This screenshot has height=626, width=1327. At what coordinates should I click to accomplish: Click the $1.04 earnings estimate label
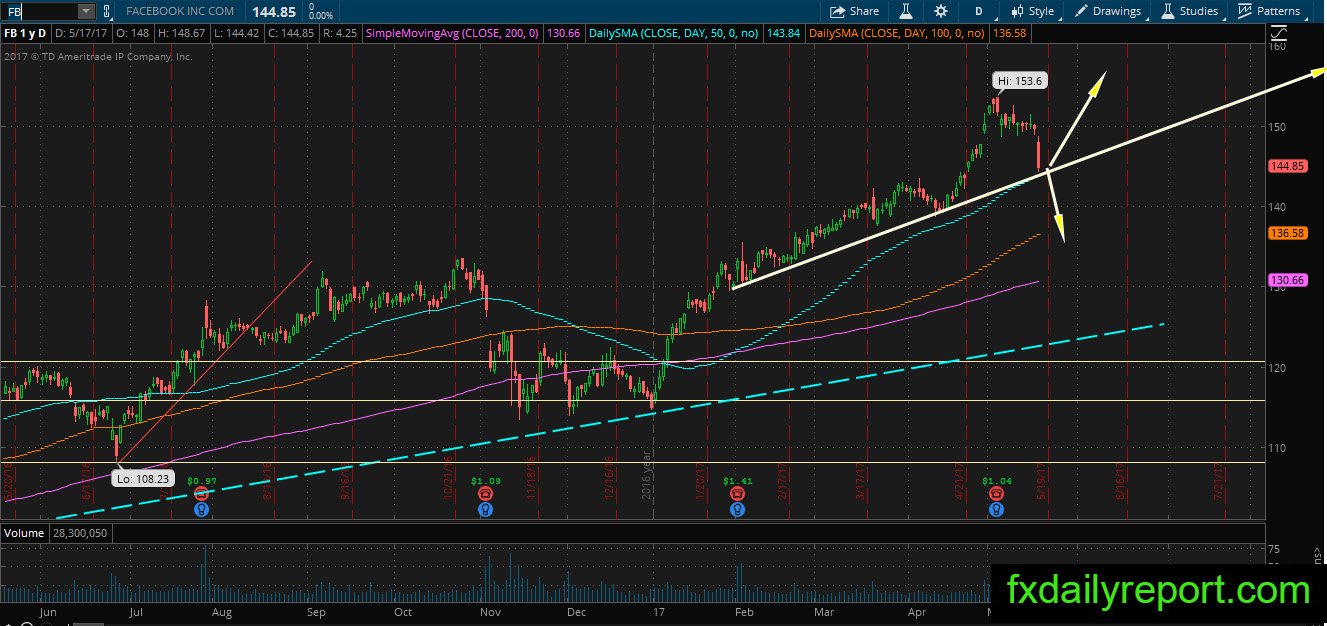point(996,481)
